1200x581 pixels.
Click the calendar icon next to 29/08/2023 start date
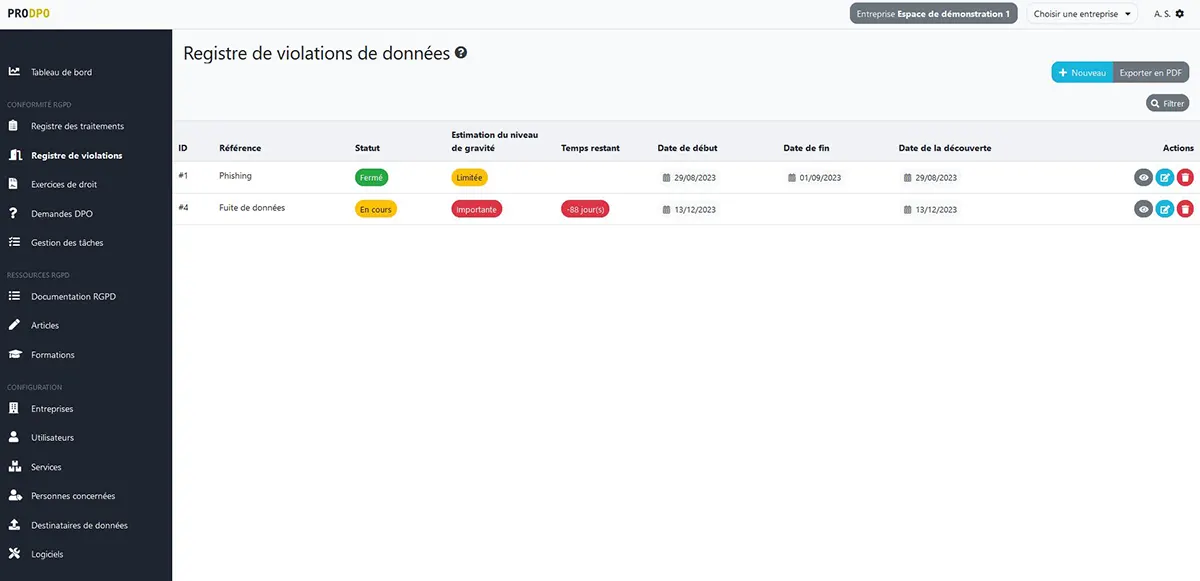667,177
